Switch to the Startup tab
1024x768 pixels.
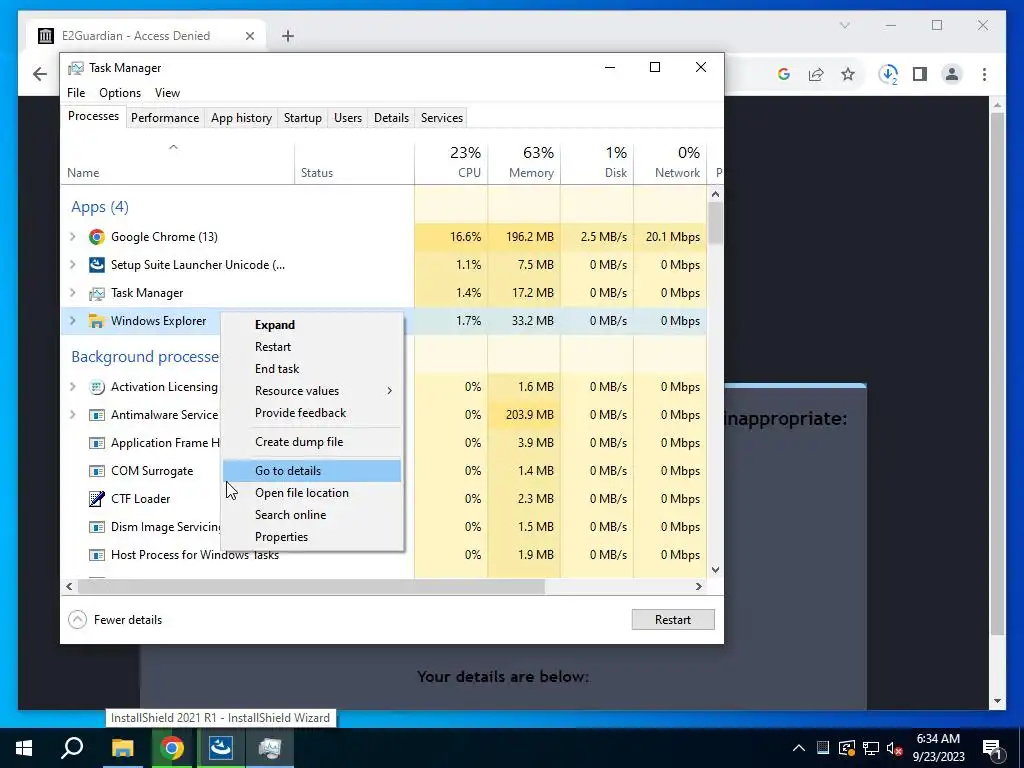[302, 118]
